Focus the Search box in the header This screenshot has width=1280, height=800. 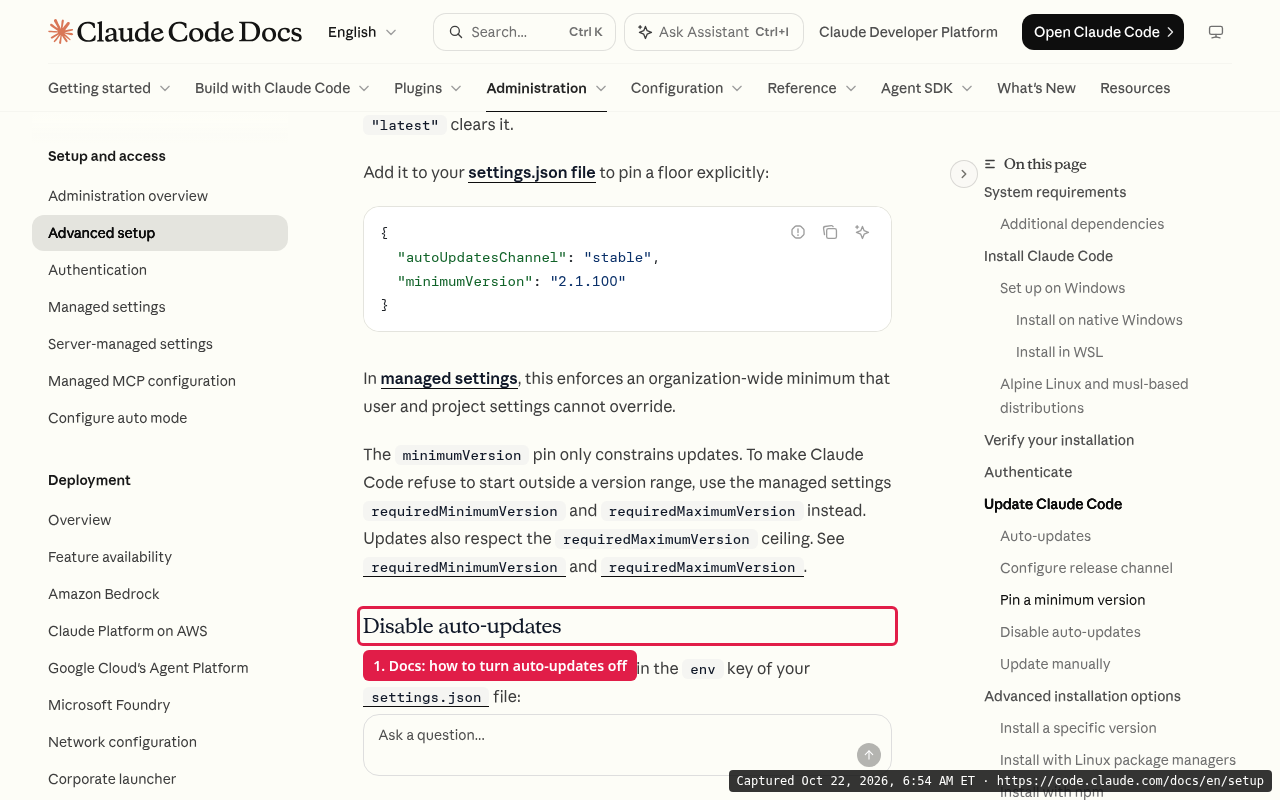524,32
